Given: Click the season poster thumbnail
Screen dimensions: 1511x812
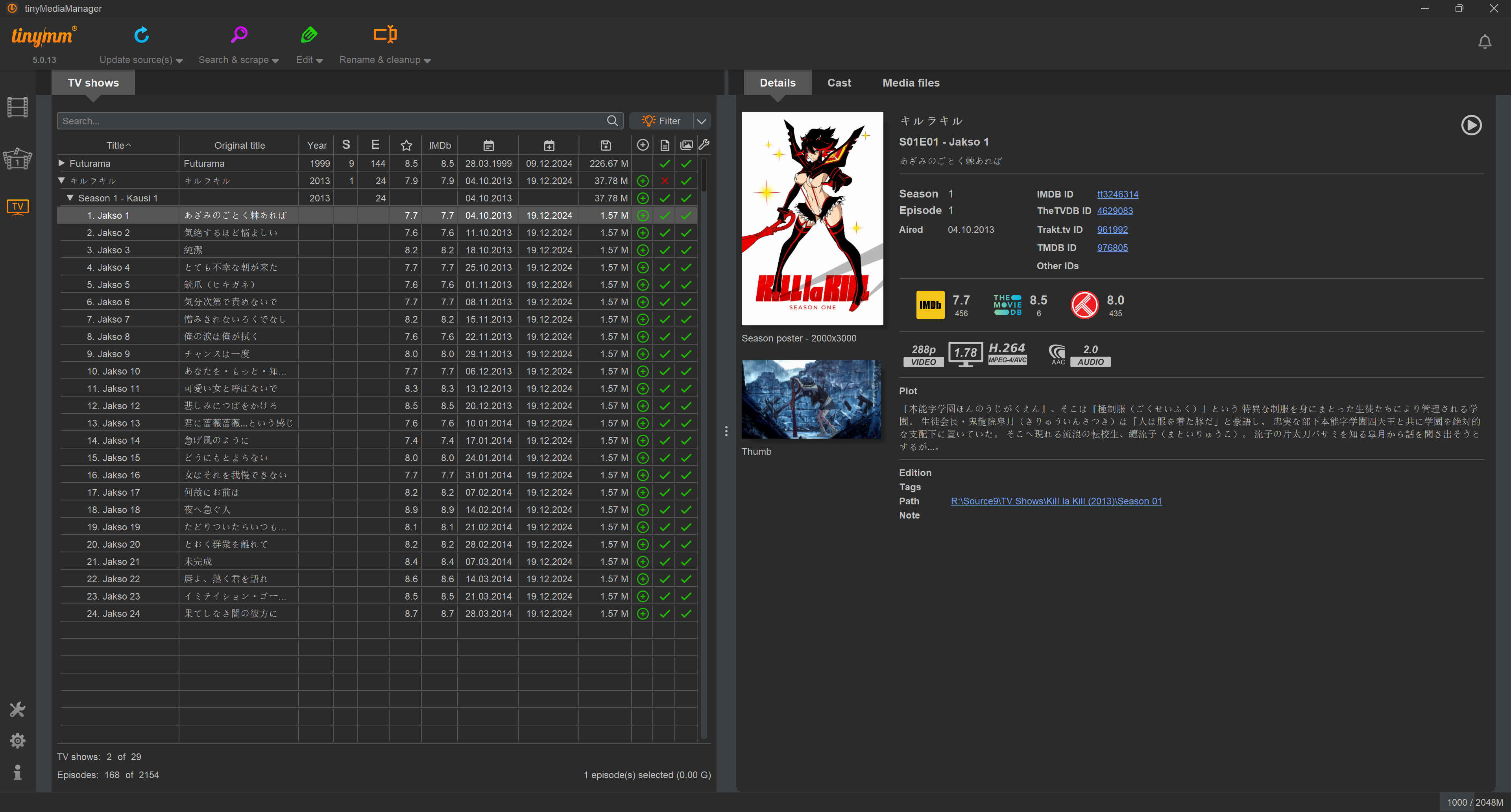Looking at the screenshot, I should point(812,219).
